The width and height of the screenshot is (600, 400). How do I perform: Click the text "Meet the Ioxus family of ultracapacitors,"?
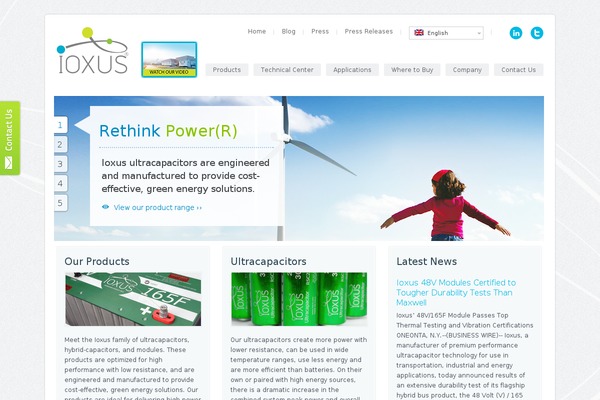[127, 340]
